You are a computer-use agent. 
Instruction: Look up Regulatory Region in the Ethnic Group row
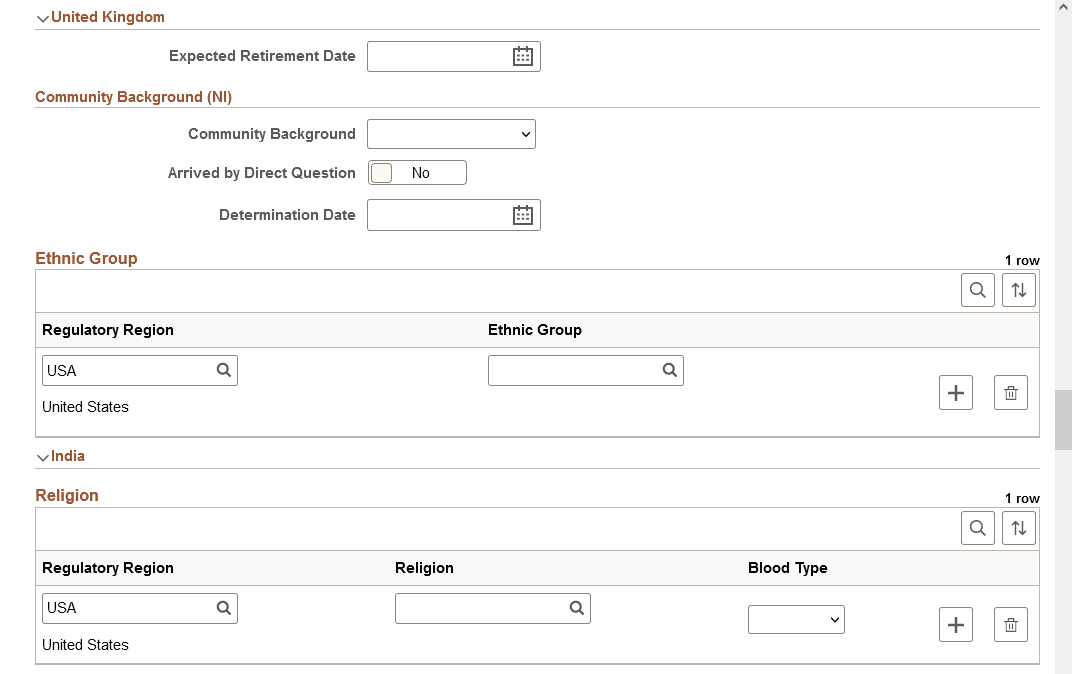[223, 370]
